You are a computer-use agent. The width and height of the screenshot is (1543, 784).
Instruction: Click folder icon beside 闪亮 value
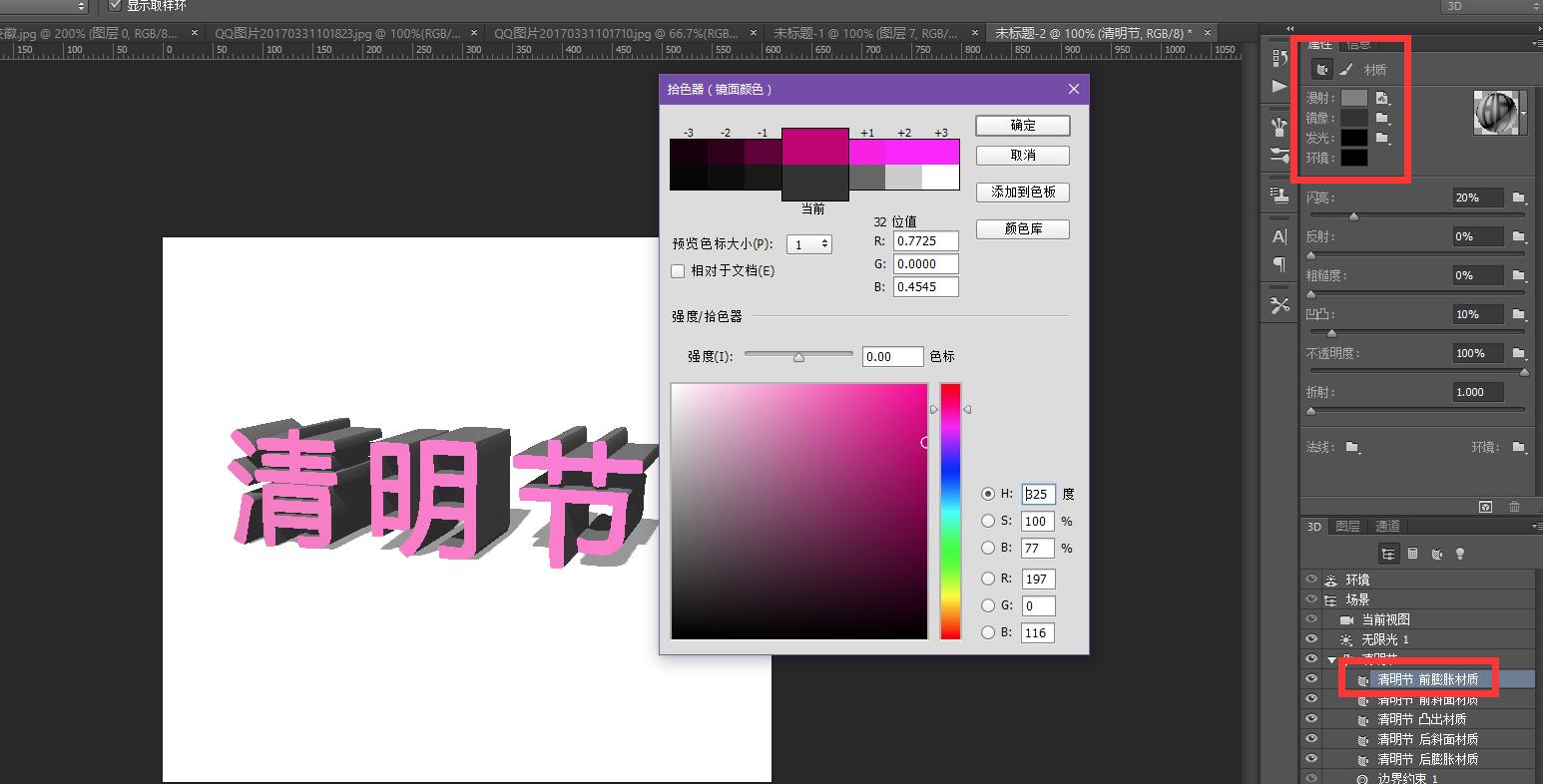coord(1518,197)
